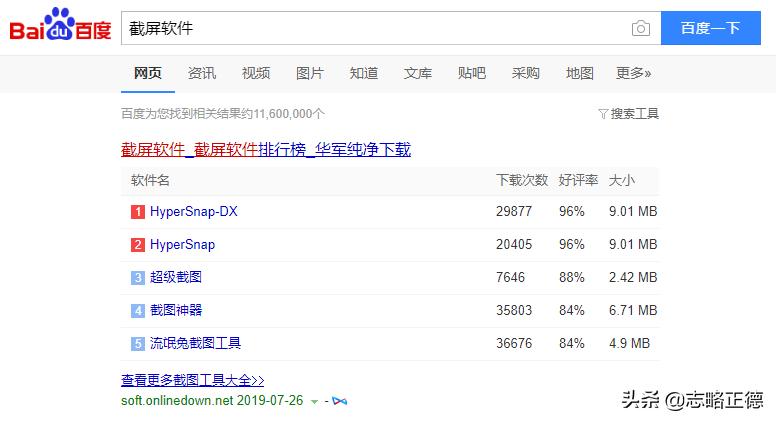The width and height of the screenshot is (776, 422).
Task: Click the blue snapshot icon after the URL
Action: 340,401
